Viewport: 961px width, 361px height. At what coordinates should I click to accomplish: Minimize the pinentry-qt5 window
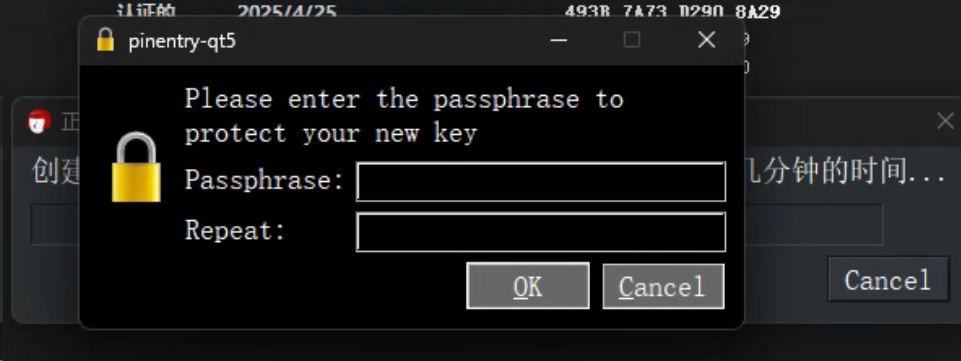click(558, 40)
